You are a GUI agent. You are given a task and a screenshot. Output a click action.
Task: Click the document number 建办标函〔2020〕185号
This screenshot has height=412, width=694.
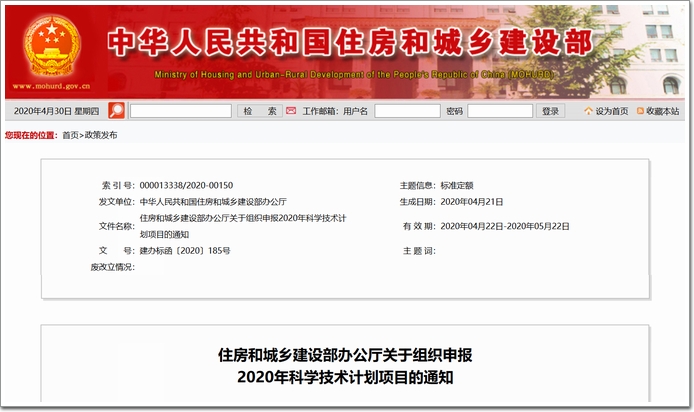185,251
